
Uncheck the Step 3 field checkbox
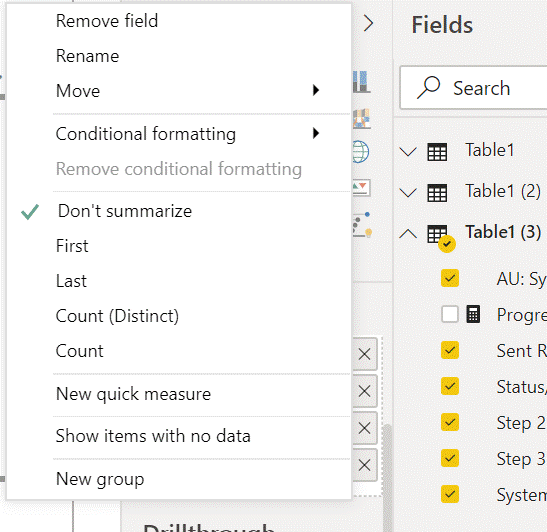click(x=450, y=458)
